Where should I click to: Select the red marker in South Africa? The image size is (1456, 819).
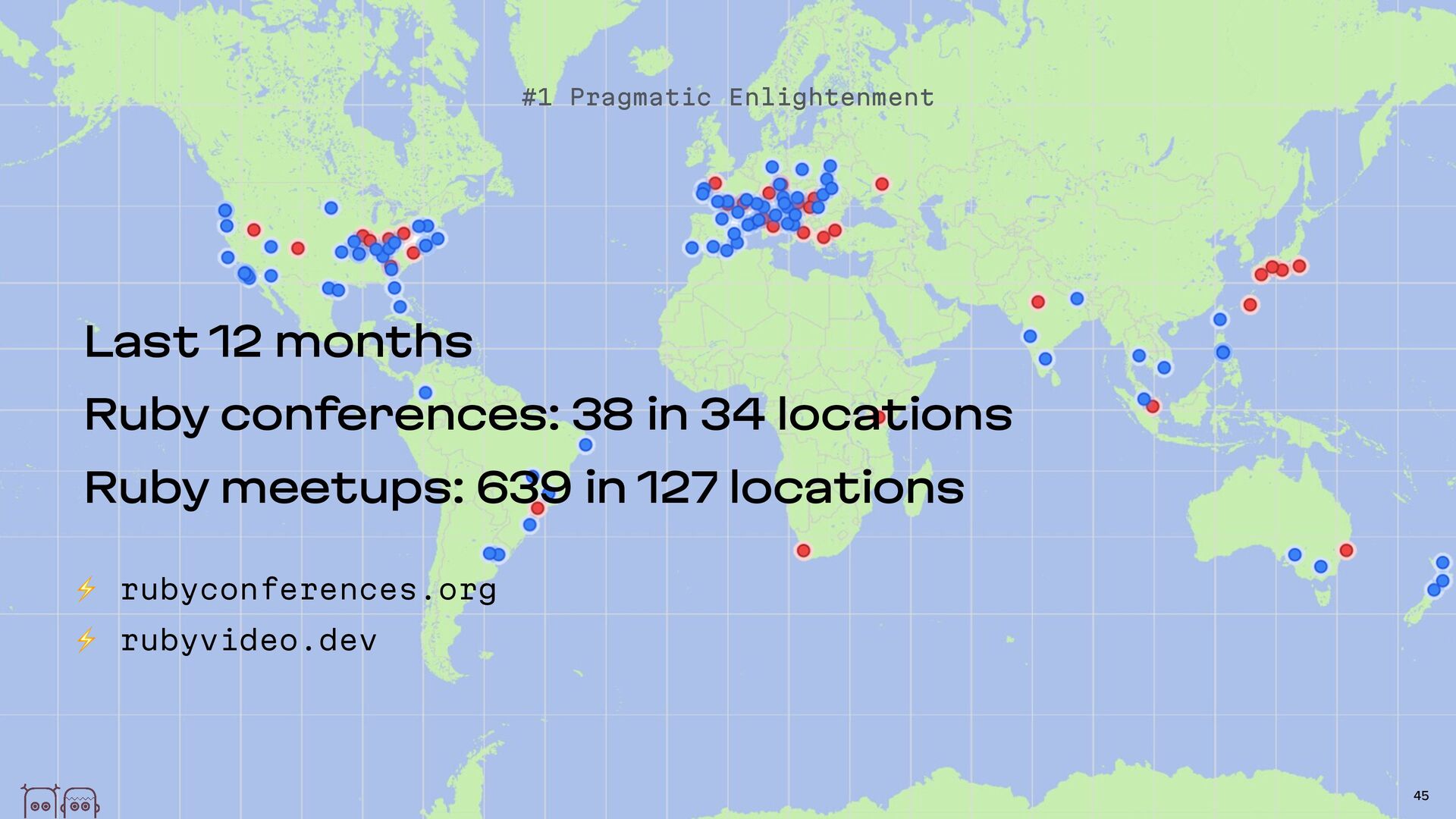click(x=803, y=551)
